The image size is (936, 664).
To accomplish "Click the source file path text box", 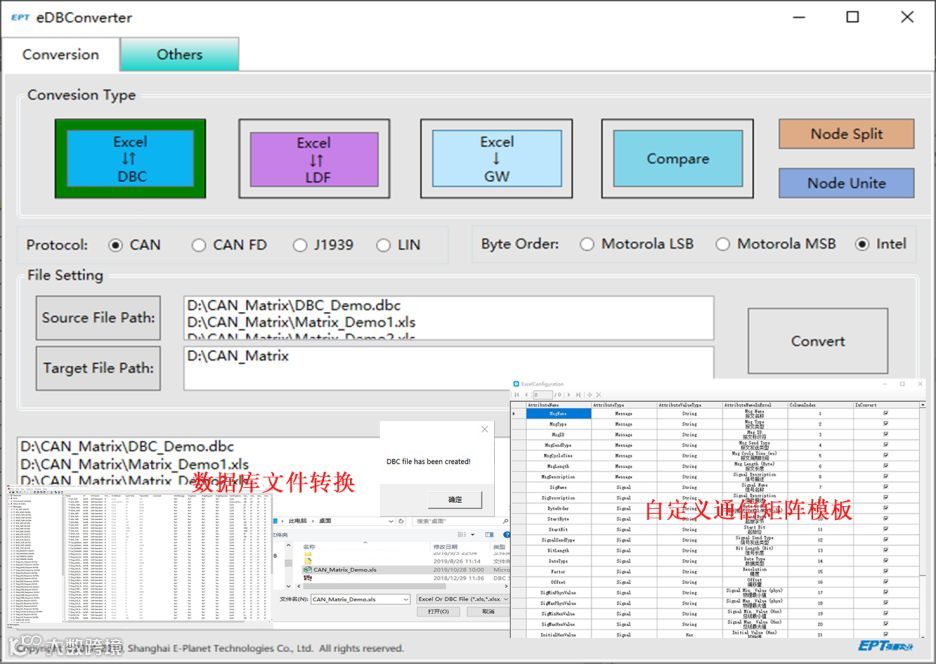I will (x=448, y=318).
